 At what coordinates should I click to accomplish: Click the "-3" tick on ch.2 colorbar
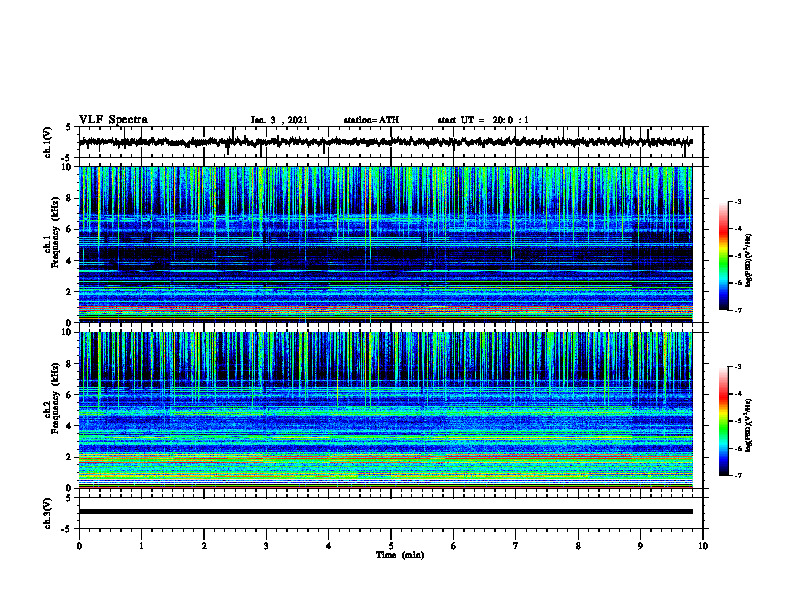738,367
